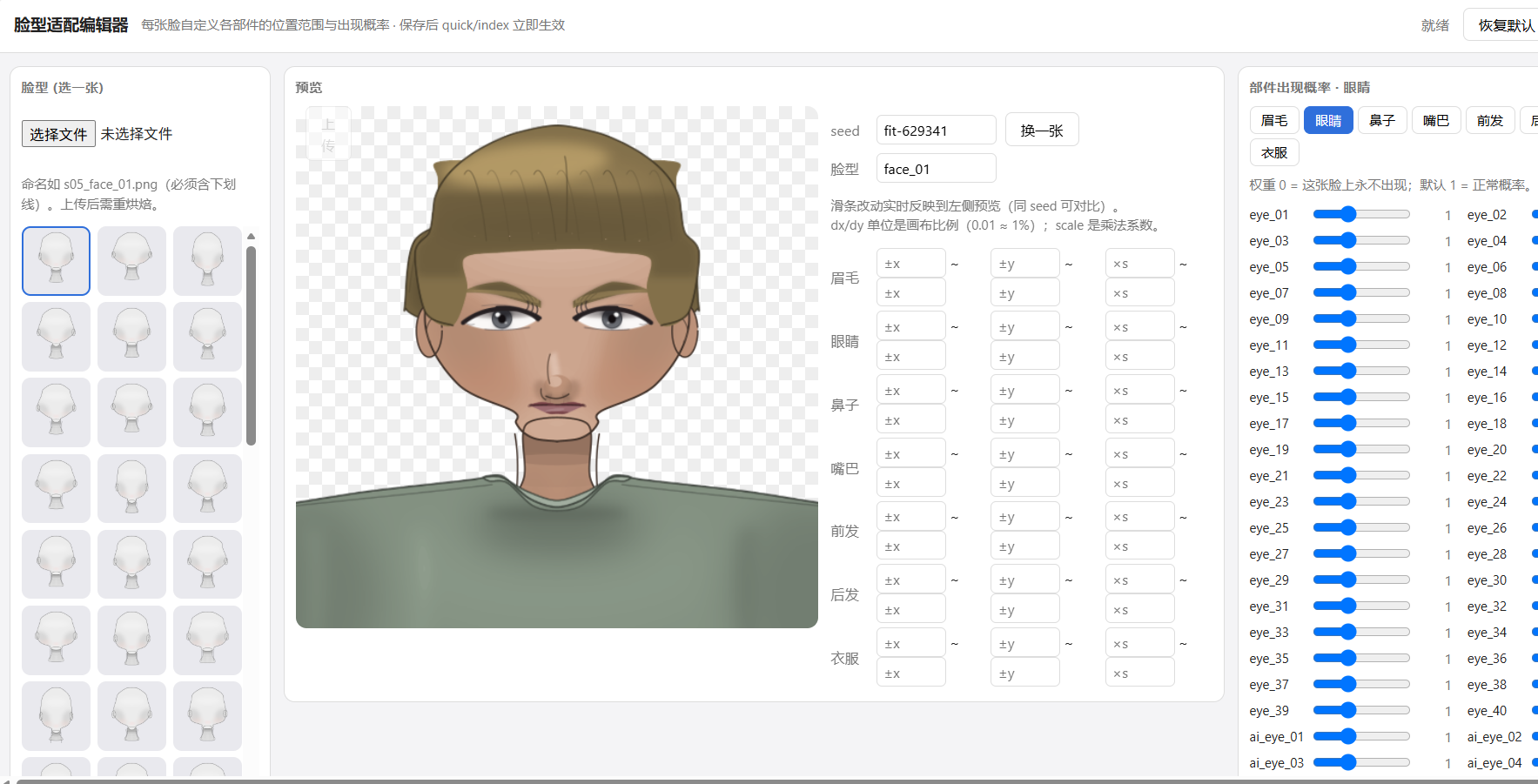Select the highlighted first face thumbnail

56,261
